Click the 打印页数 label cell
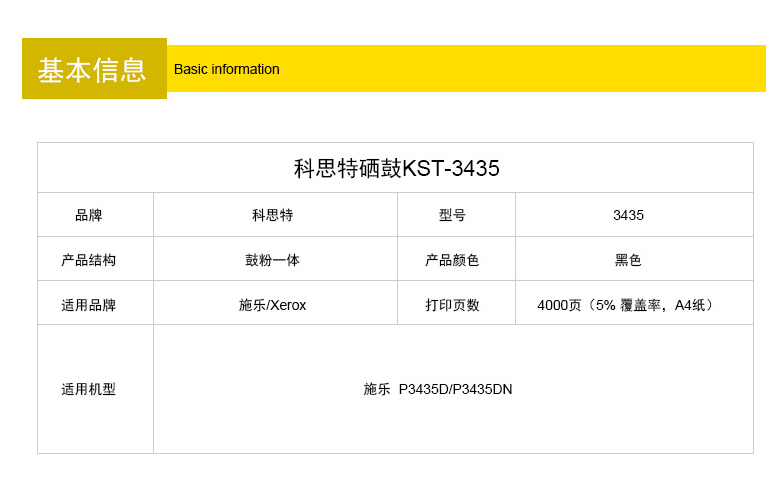Image resolution: width=766 pixels, height=494 pixels. coord(452,305)
